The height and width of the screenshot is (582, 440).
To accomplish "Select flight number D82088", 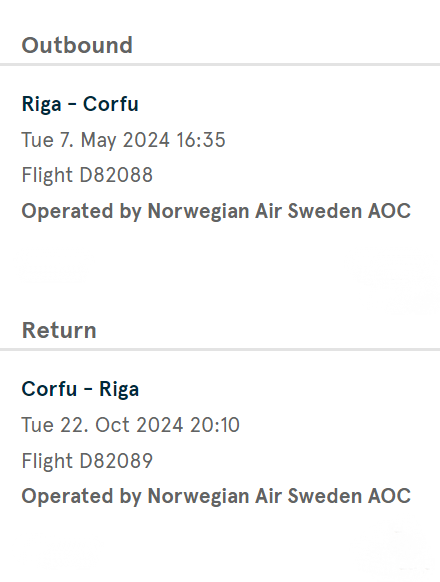I will 116,175.
